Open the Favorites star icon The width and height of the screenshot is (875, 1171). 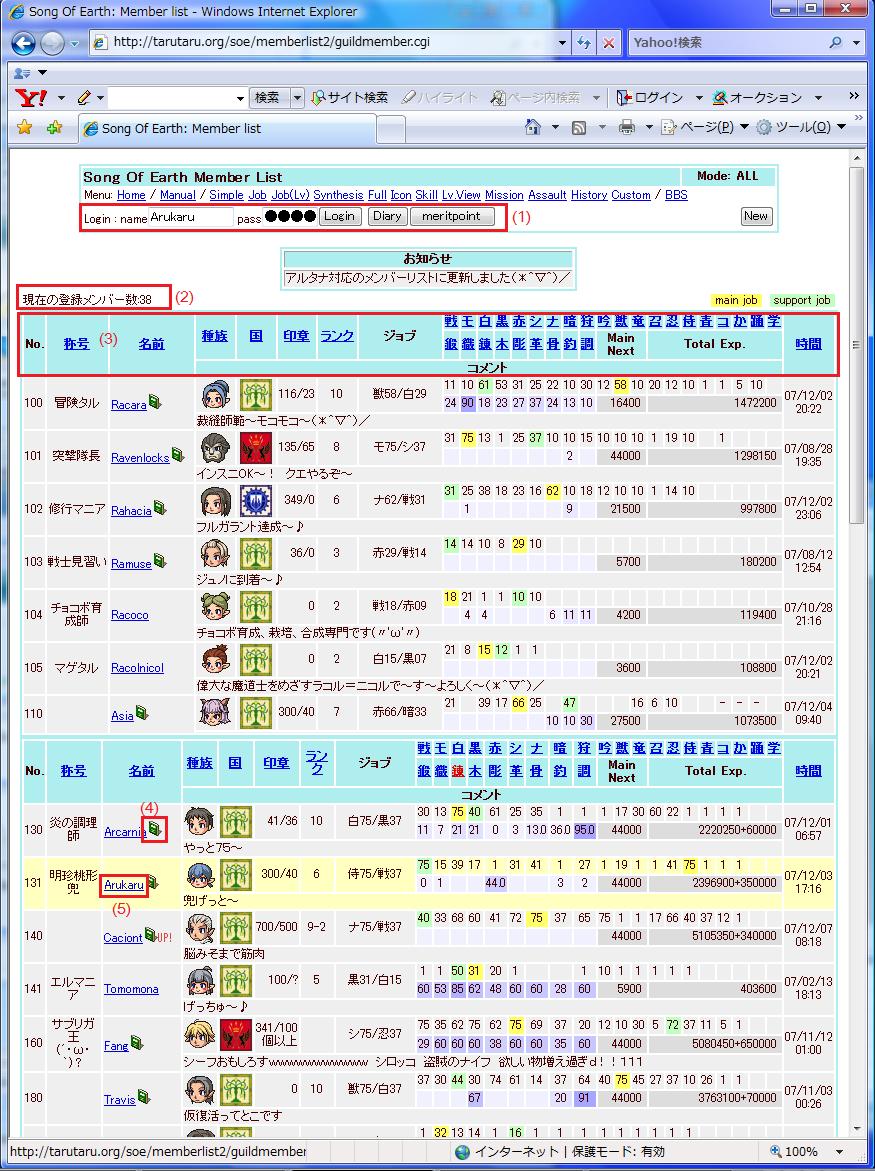click(25, 127)
